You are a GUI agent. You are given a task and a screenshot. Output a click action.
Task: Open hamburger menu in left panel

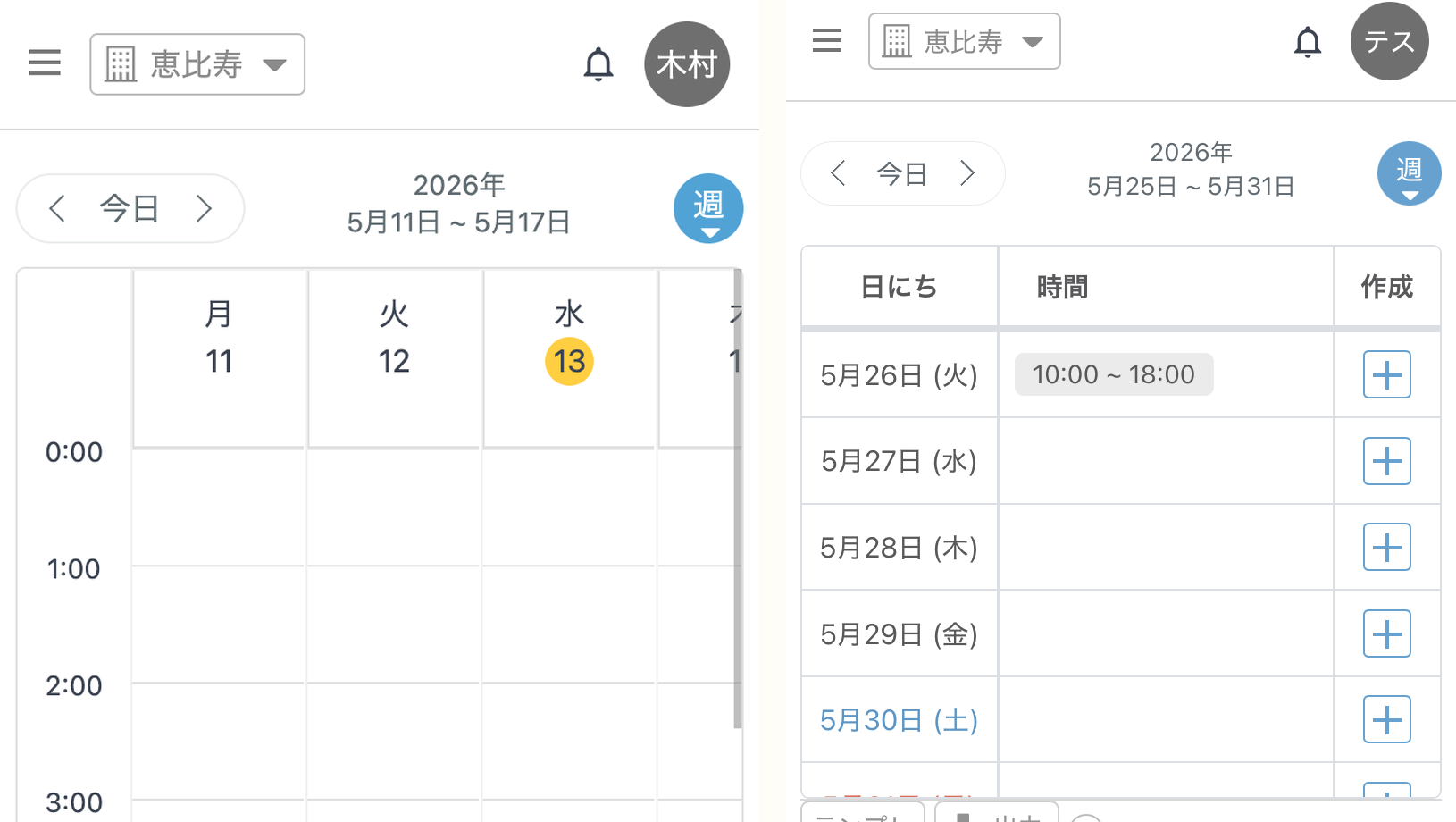[x=45, y=63]
